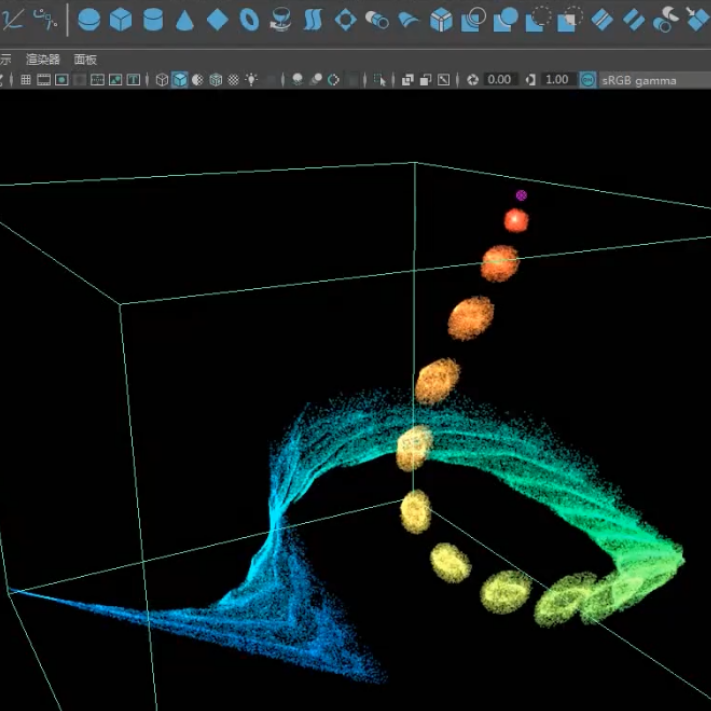
Task: Toggle Smooth Shade All (highlighted cube)
Action: (180, 80)
